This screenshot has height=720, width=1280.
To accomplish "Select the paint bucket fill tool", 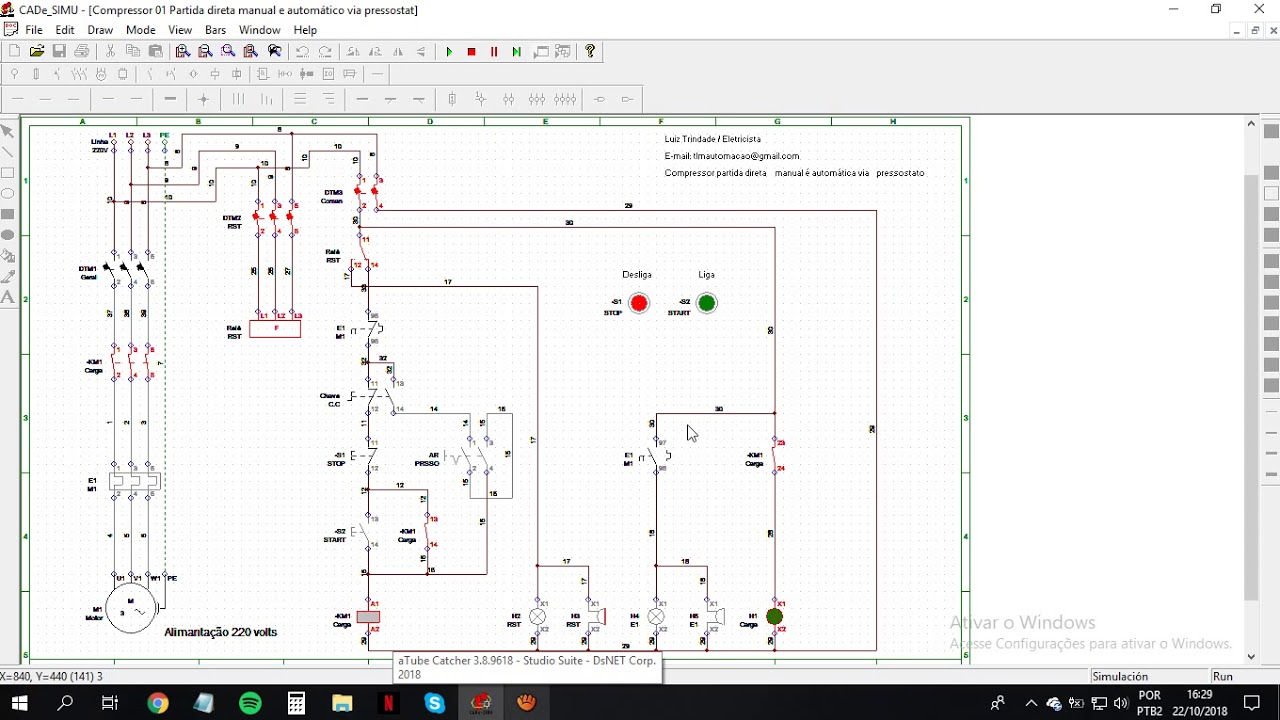I will 8,256.
